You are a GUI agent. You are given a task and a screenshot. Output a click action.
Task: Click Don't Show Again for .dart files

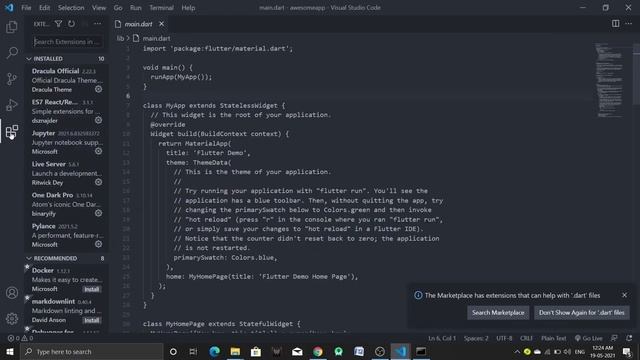582,313
